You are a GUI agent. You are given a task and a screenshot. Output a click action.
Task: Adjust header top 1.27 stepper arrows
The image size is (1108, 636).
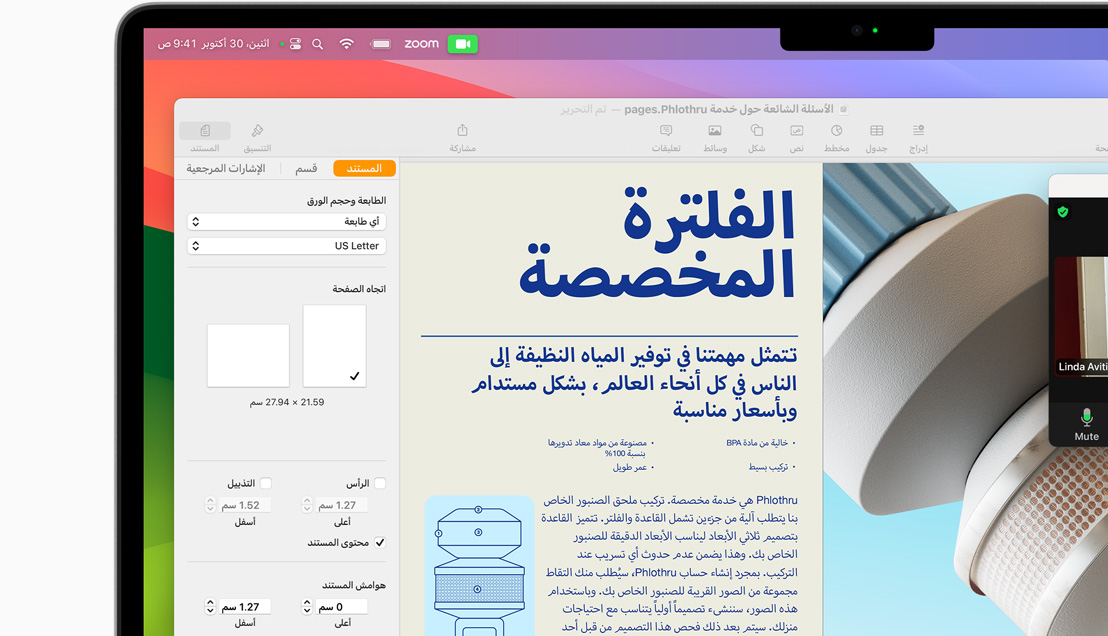(x=307, y=505)
